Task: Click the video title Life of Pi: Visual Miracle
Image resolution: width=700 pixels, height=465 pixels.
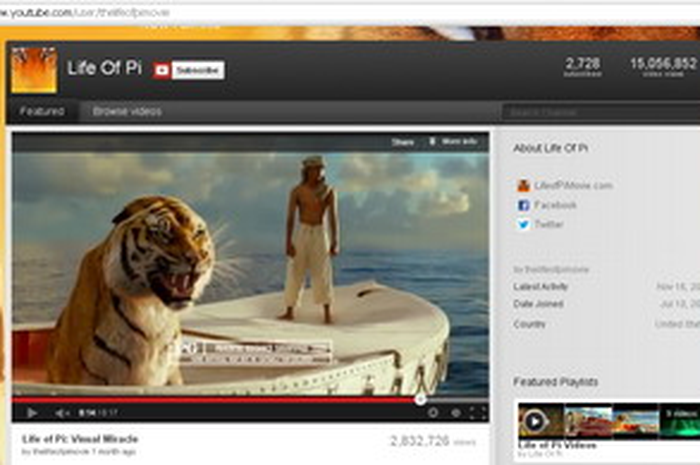Action: click(x=80, y=439)
